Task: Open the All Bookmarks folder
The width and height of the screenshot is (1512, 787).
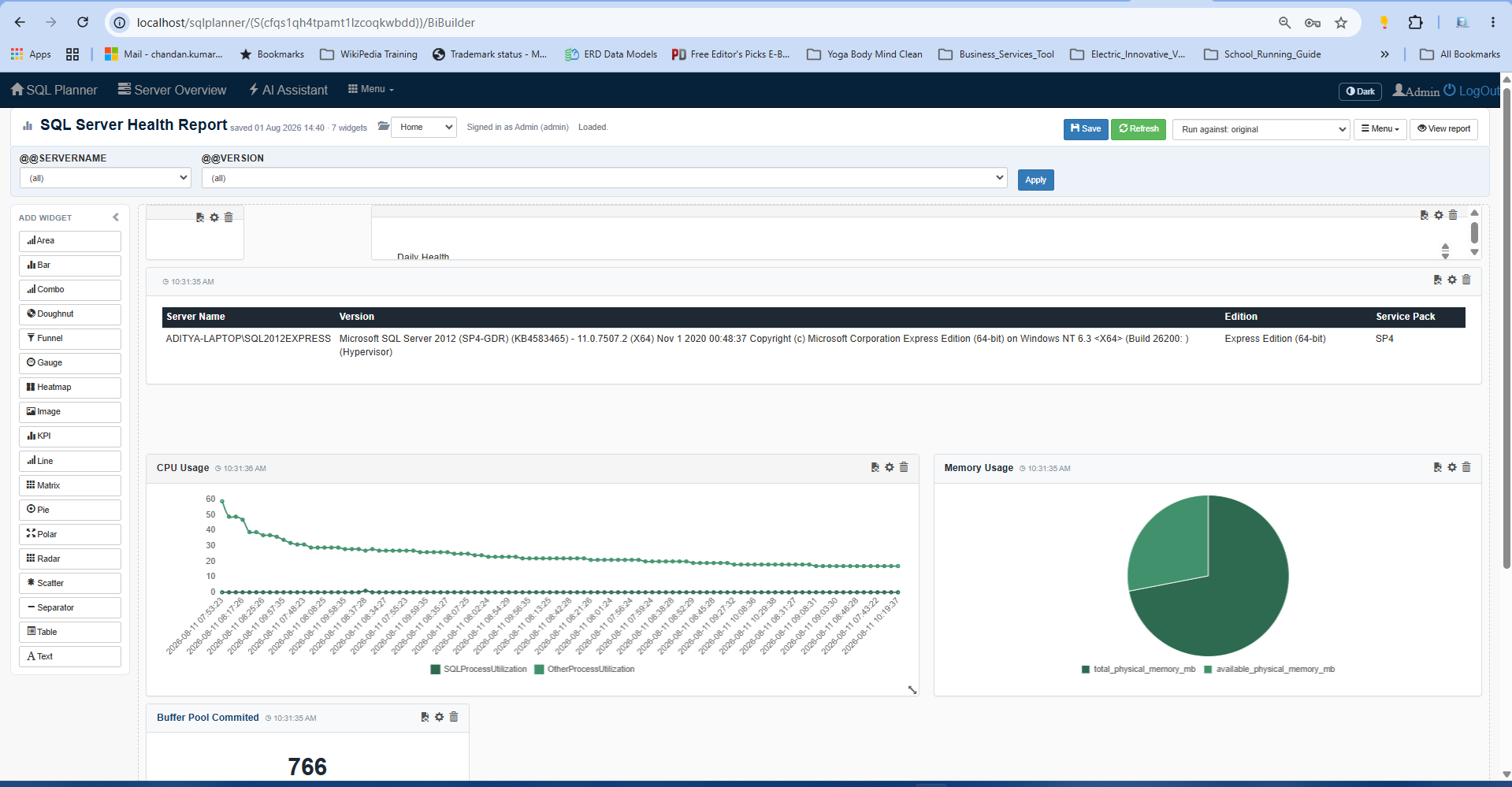Action: click(1460, 54)
